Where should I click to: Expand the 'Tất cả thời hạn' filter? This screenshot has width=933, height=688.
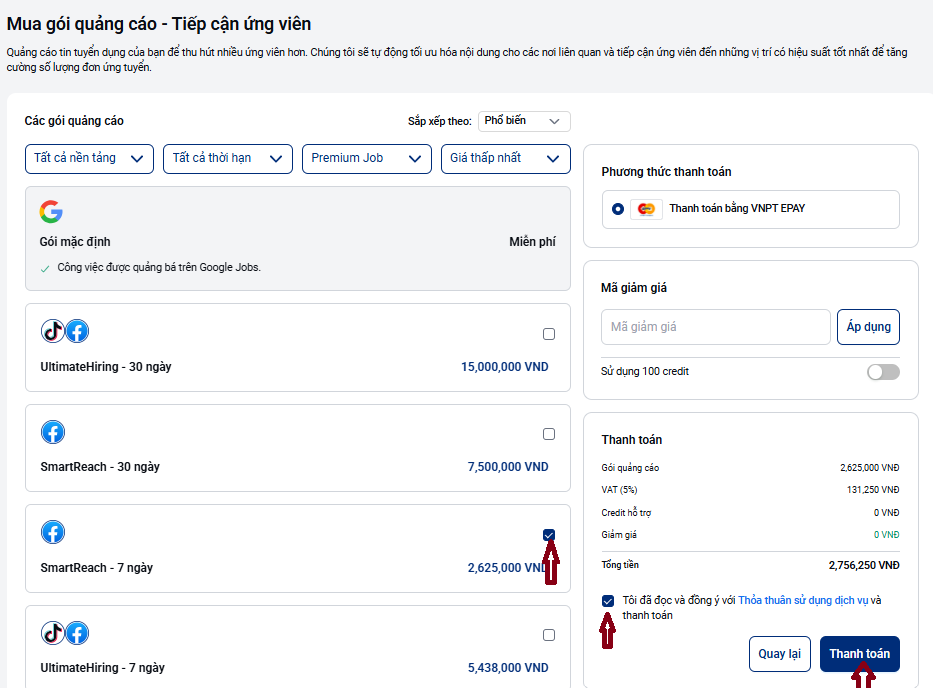pos(228,158)
